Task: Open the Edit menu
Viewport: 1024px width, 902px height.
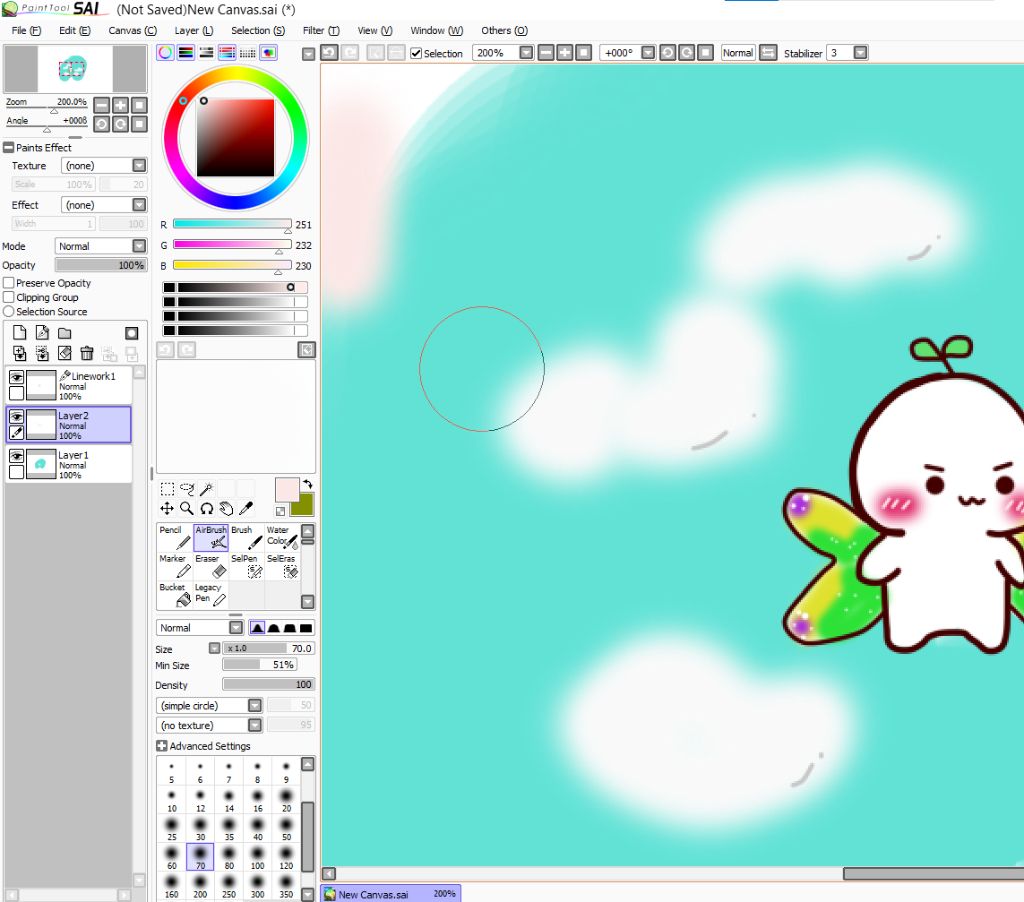Action: click(74, 31)
